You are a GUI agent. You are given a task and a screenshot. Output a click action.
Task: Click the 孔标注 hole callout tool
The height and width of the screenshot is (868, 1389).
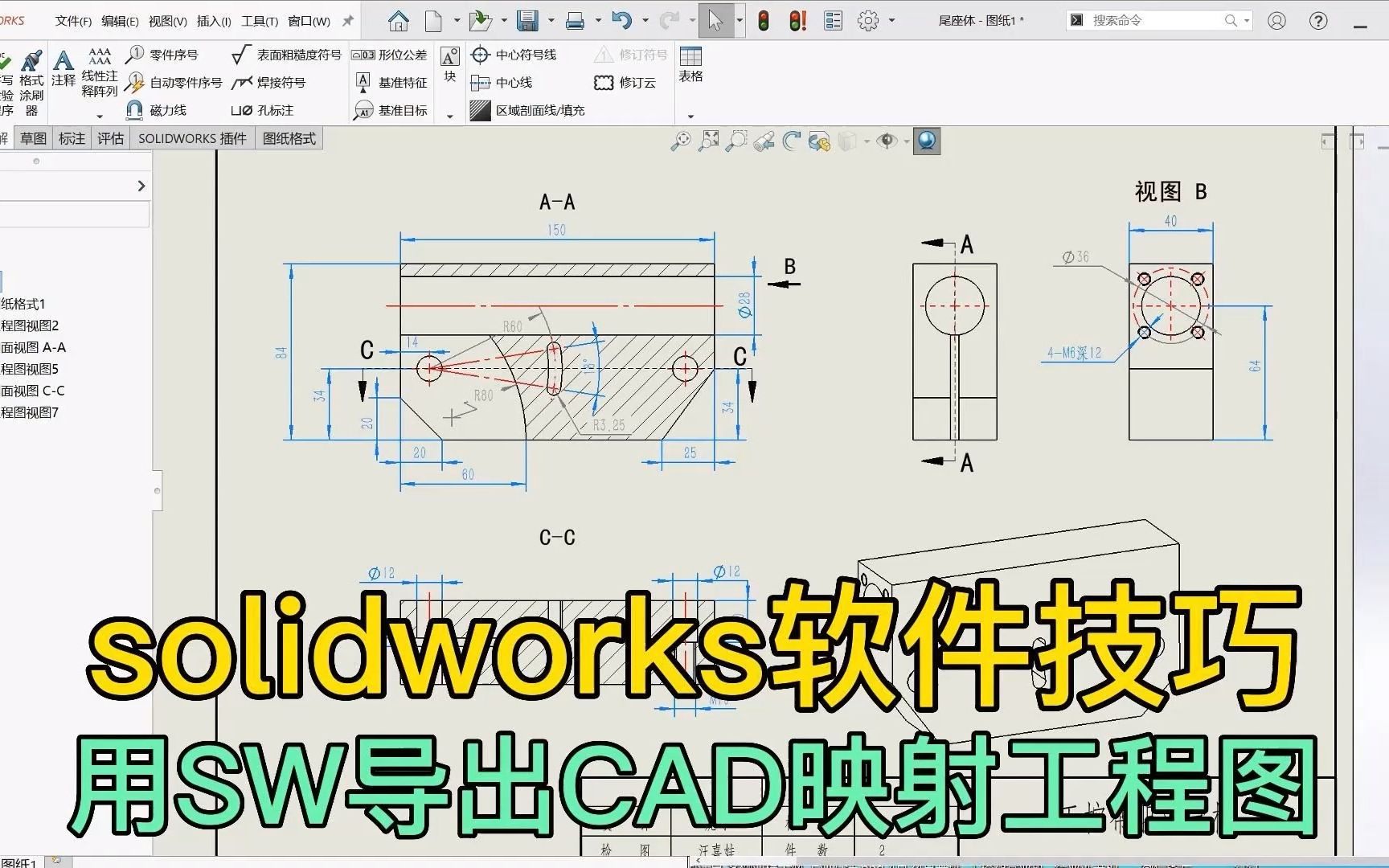coord(262,110)
